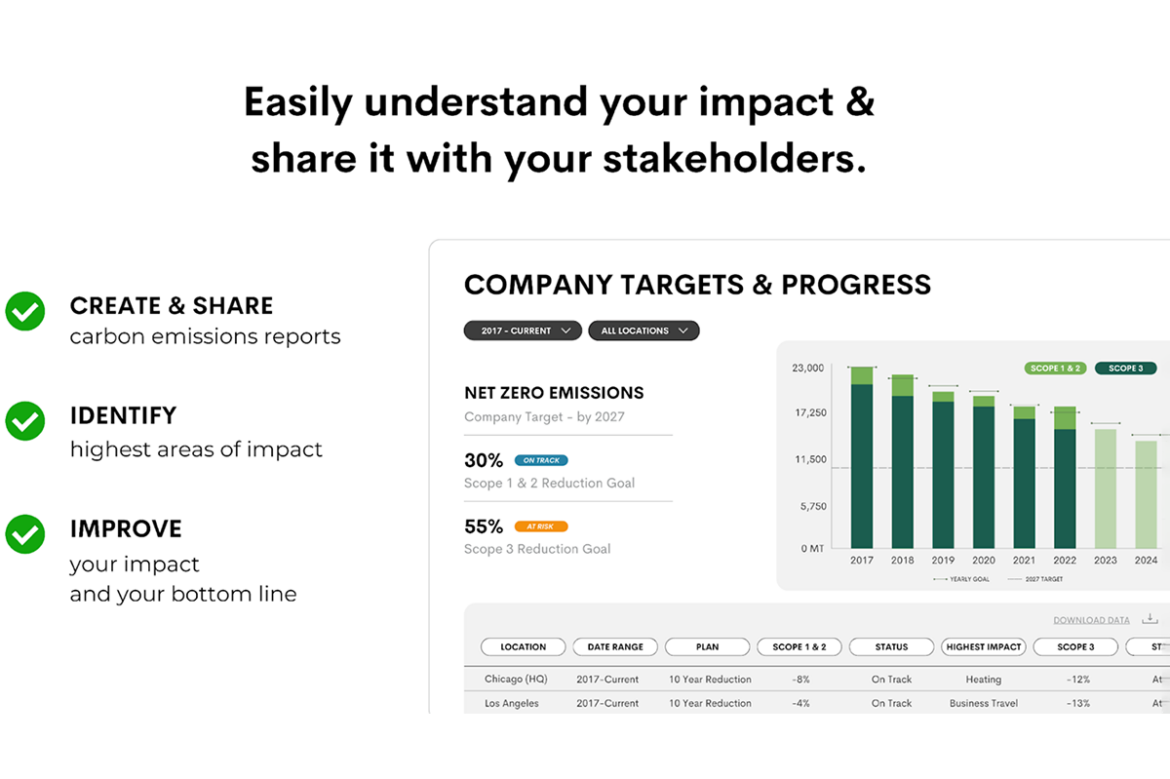Screen dimensions: 1170x779
Task: Open the Date Range column filter
Action: click(x=615, y=647)
